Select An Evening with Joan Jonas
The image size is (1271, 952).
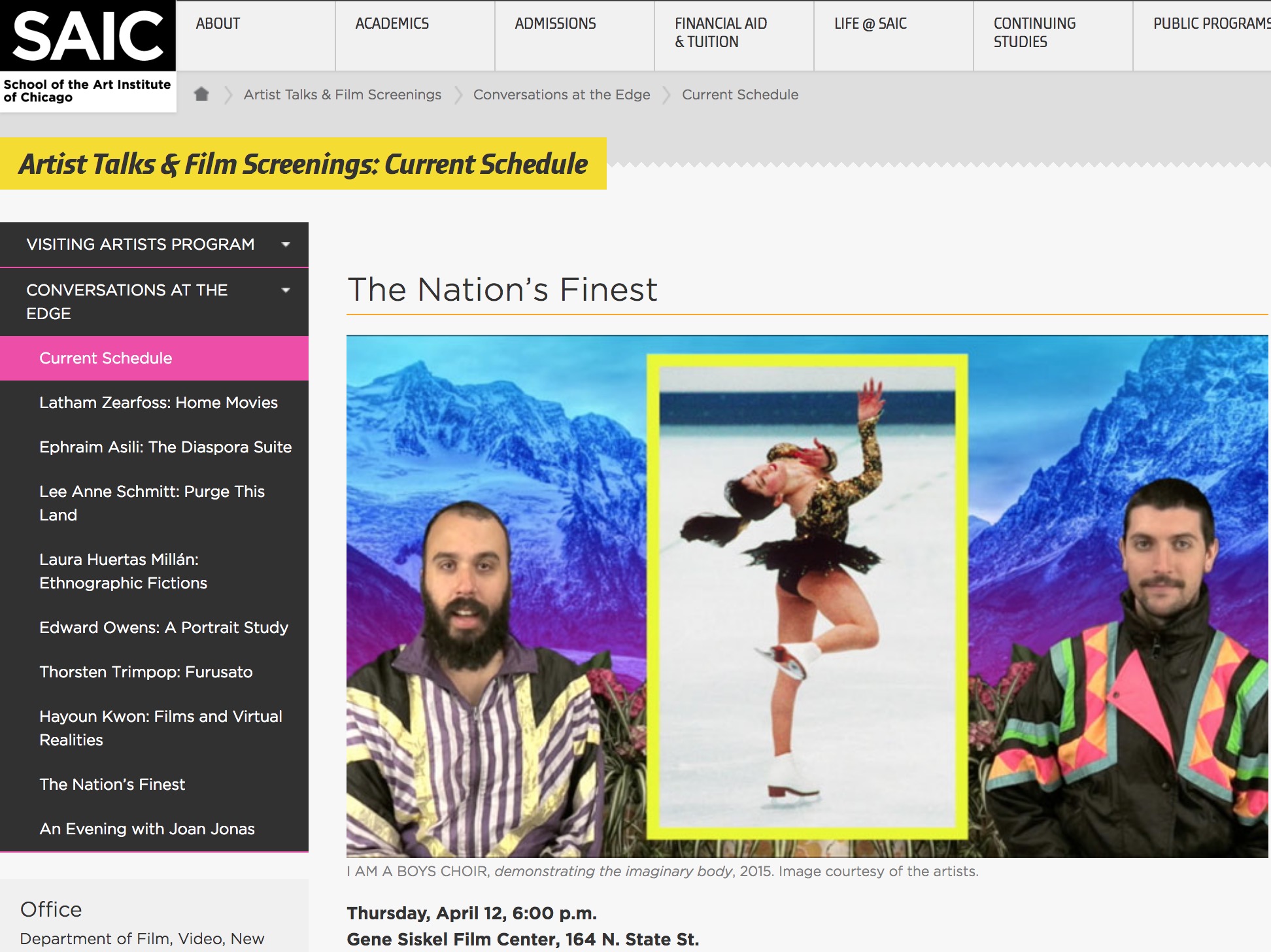tap(147, 829)
